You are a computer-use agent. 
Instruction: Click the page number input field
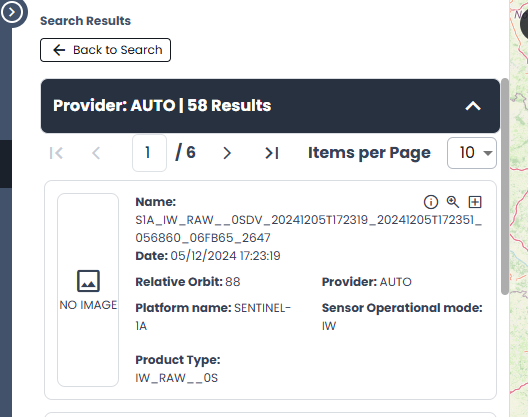tap(149, 153)
